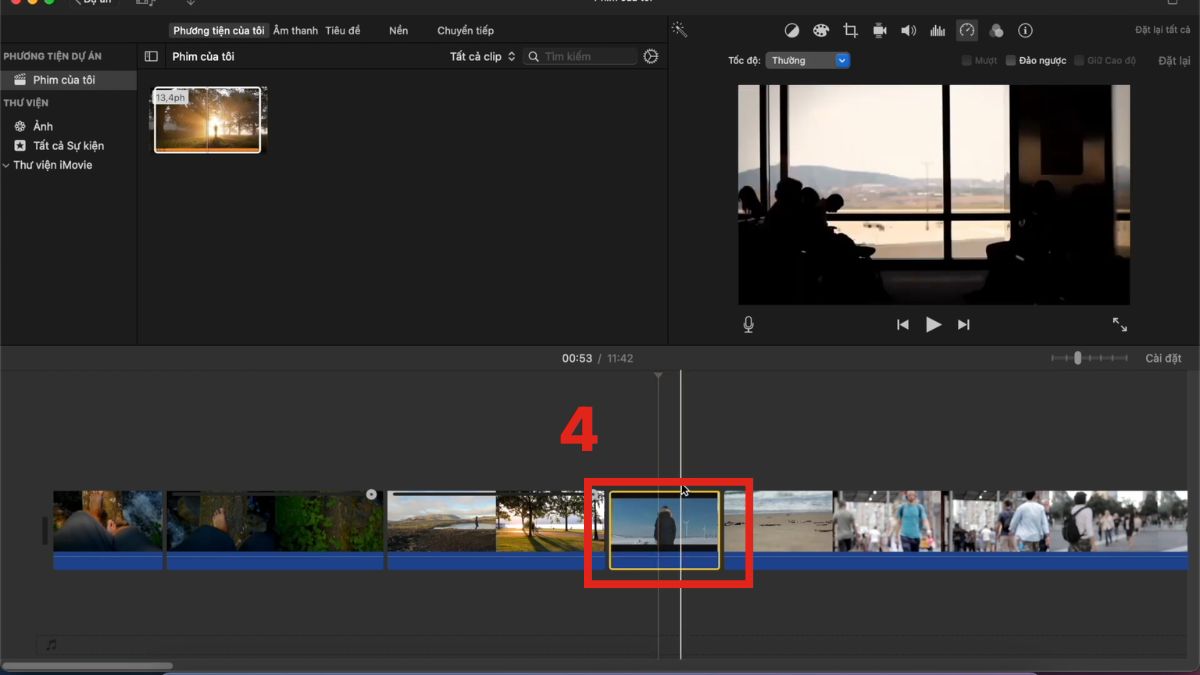Viewport: 1200px width, 675px height.
Task: Select the crop tool
Action: coord(850,31)
